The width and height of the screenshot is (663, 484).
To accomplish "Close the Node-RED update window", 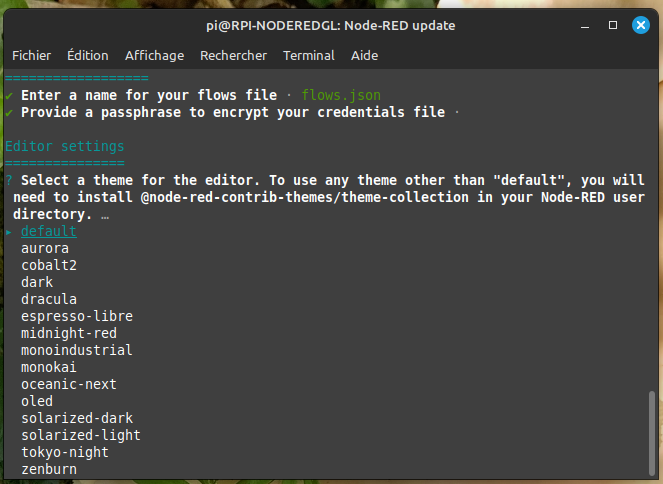I will (x=640, y=25).
